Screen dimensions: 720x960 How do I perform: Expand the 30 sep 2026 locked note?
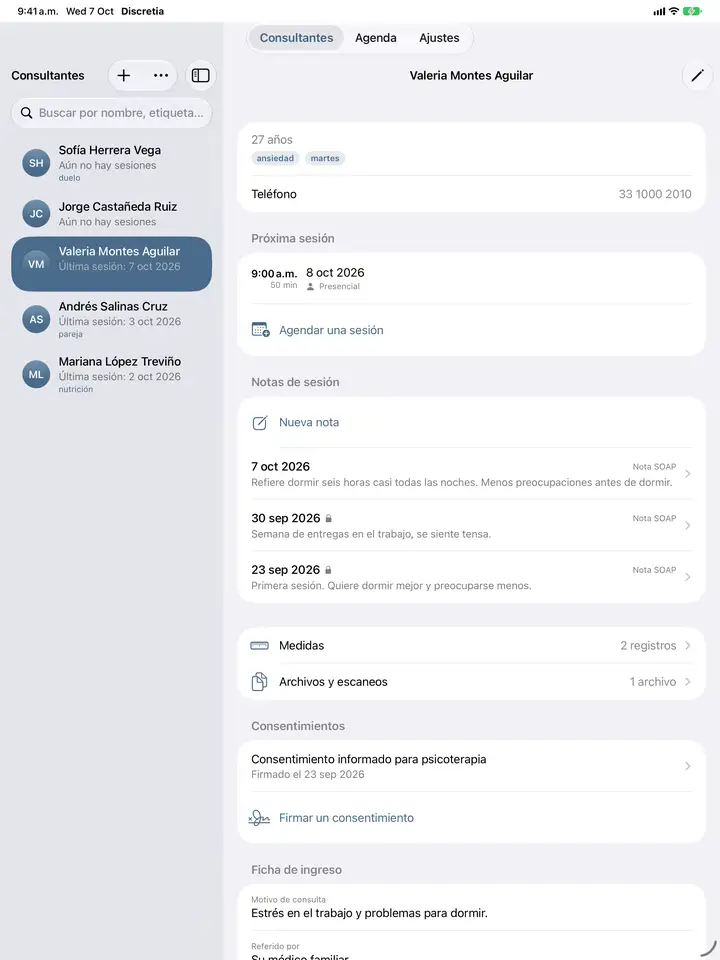(471, 525)
